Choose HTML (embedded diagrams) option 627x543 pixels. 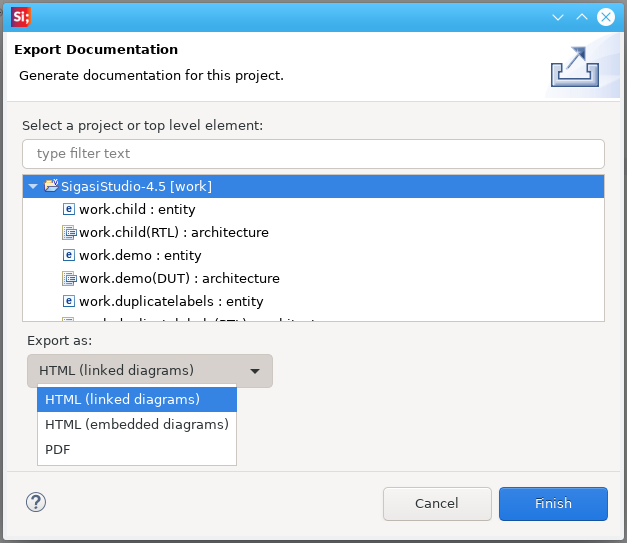tap(137, 424)
